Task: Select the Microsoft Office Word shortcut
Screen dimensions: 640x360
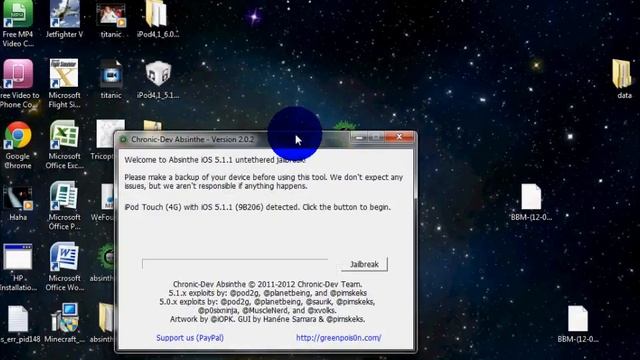Action: [x=64, y=256]
